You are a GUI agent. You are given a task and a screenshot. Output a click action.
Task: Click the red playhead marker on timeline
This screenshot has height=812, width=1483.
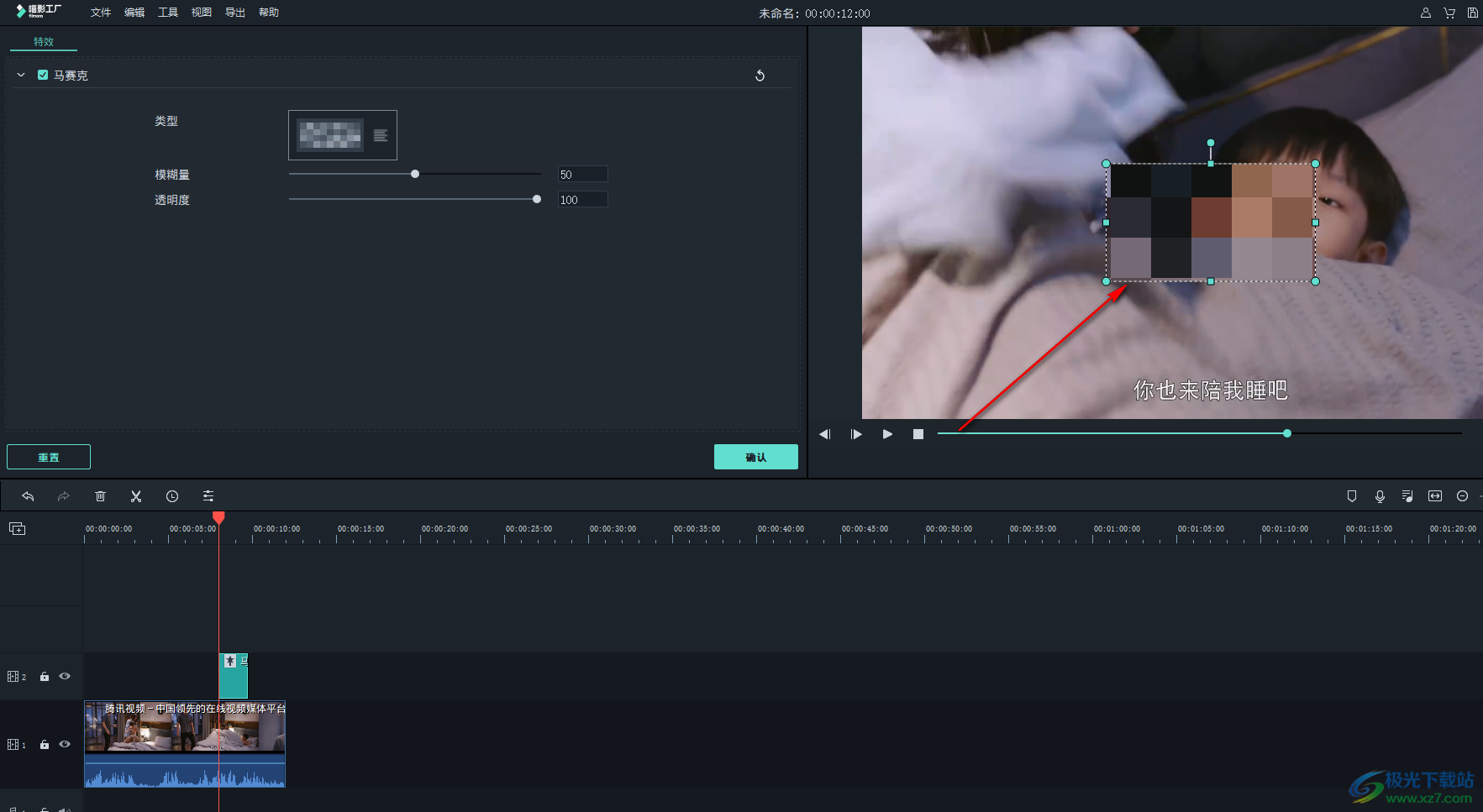218,517
